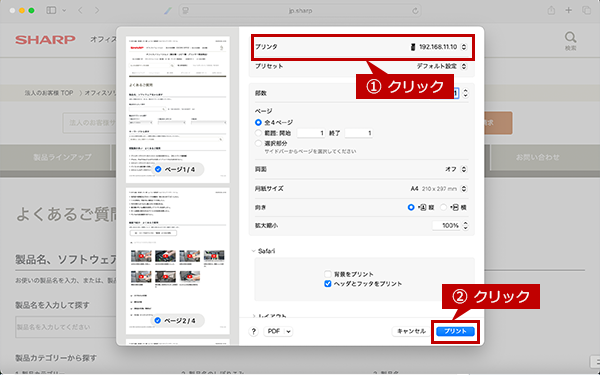This screenshot has width=600, height=375.
Task: Click the browser back arrow
Action: tap(80, 11)
